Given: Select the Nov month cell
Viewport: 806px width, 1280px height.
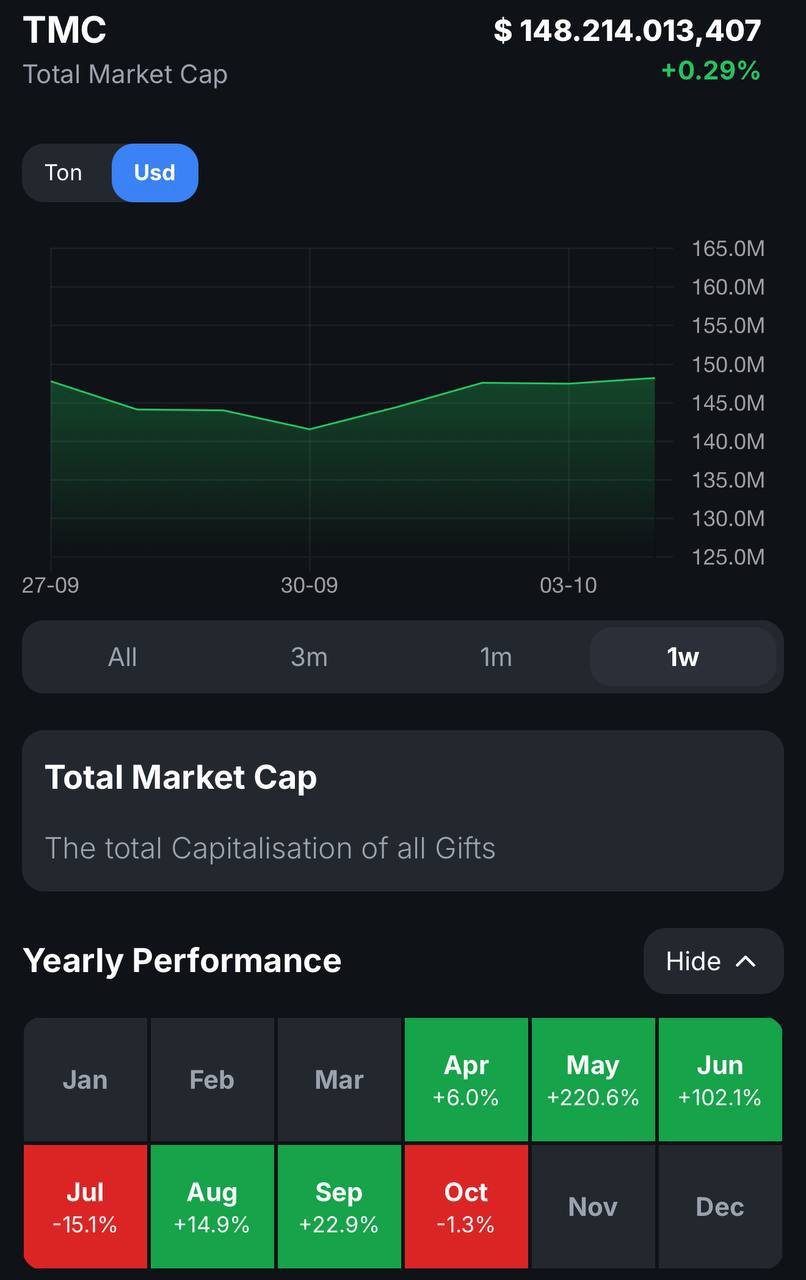Looking at the screenshot, I should (x=593, y=1207).
